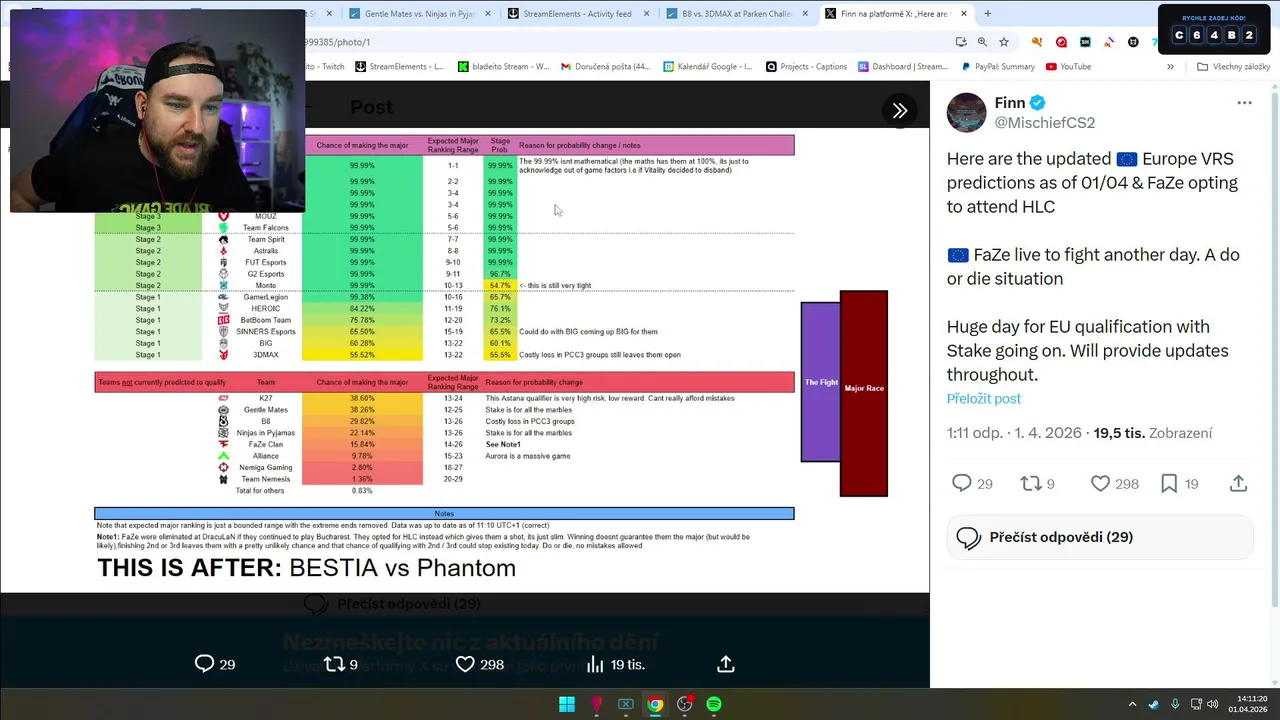
Task: Open the @MischiefCS2 handle link
Action: point(1045,123)
